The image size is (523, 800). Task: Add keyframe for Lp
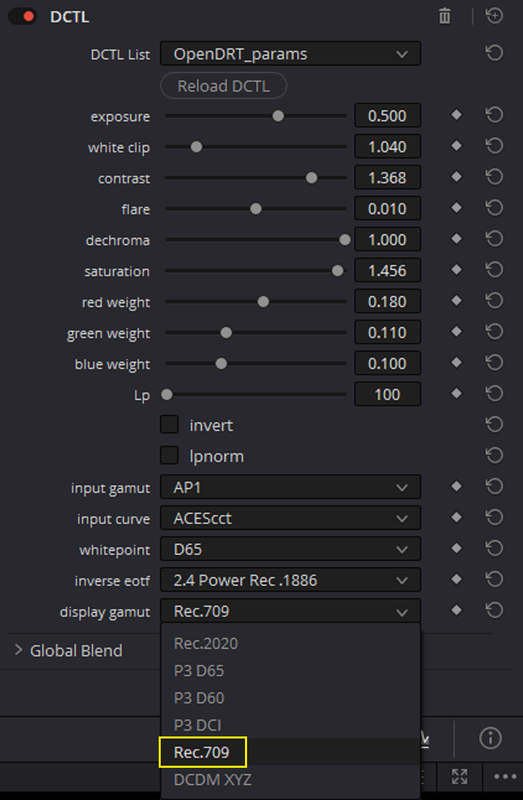457,393
